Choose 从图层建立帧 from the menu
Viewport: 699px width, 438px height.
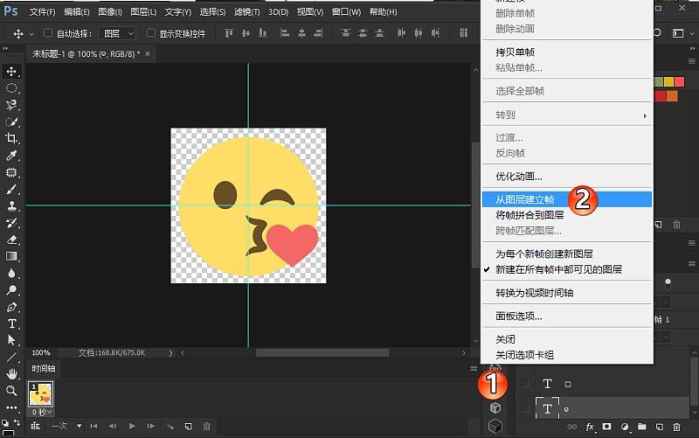(x=567, y=199)
